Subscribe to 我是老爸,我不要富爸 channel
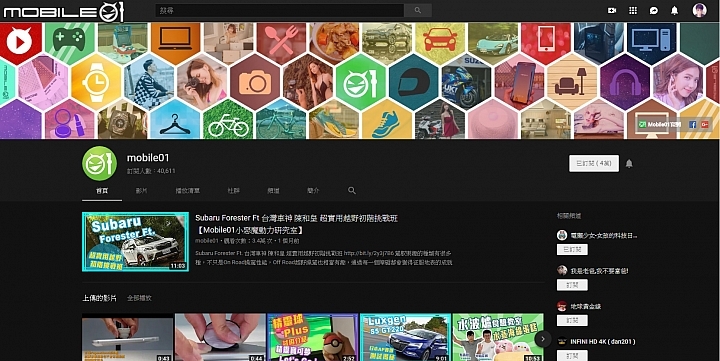Image resolution: width=720 pixels, height=361 pixels. tap(572, 285)
